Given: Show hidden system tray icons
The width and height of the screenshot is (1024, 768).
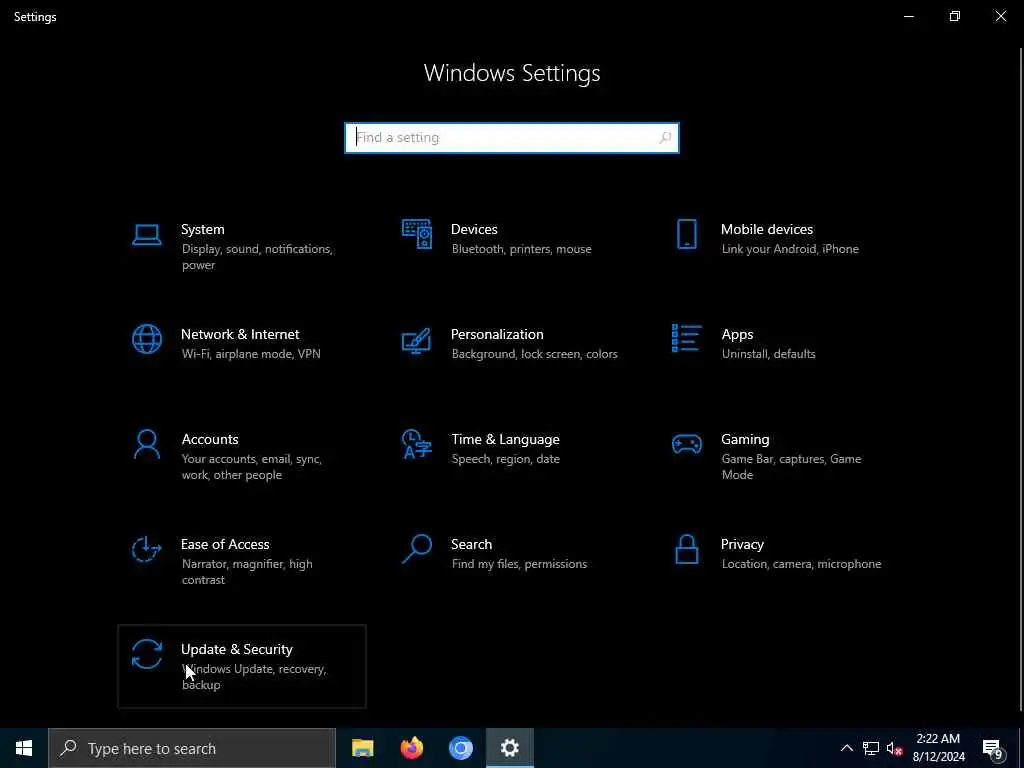Looking at the screenshot, I should point(846,748).
